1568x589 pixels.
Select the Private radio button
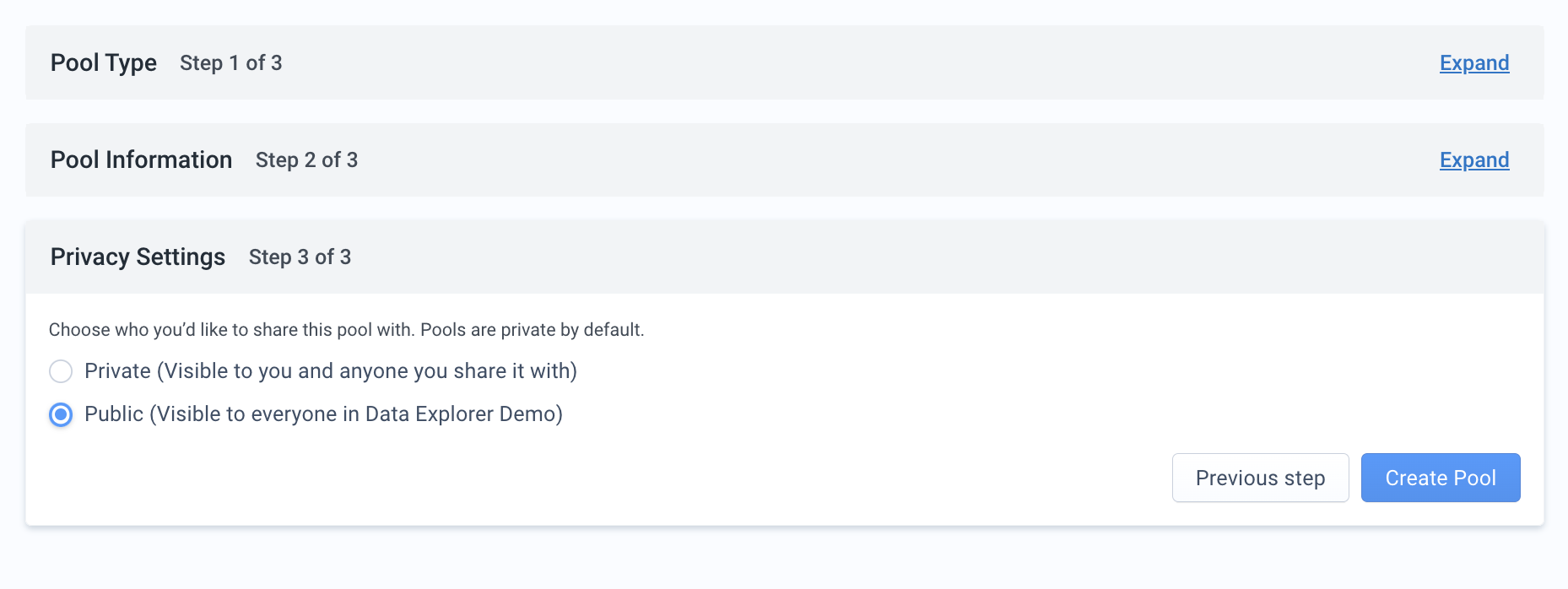[61, 371]
